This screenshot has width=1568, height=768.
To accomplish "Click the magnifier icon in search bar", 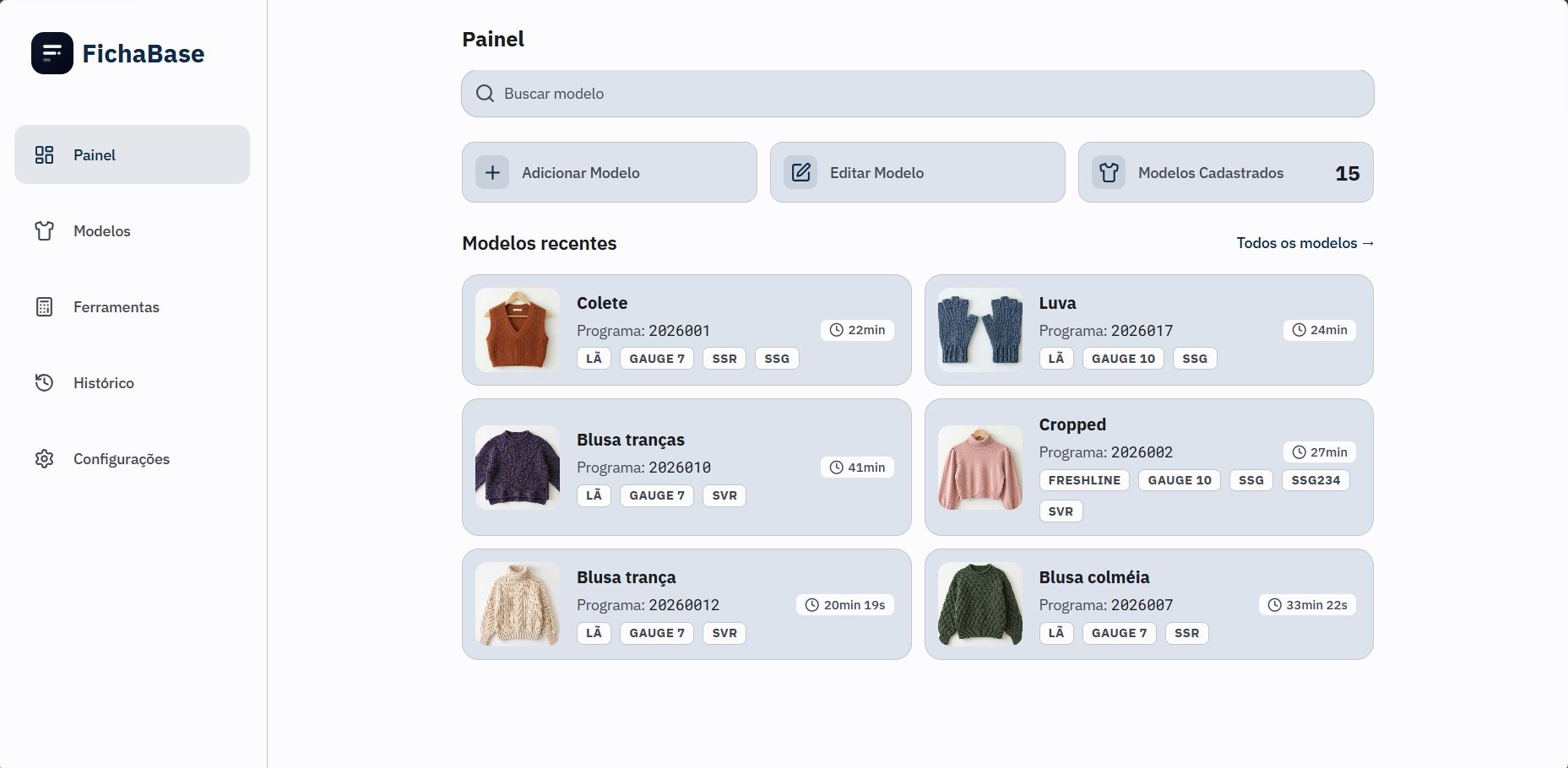I will (x=485, y=94).
